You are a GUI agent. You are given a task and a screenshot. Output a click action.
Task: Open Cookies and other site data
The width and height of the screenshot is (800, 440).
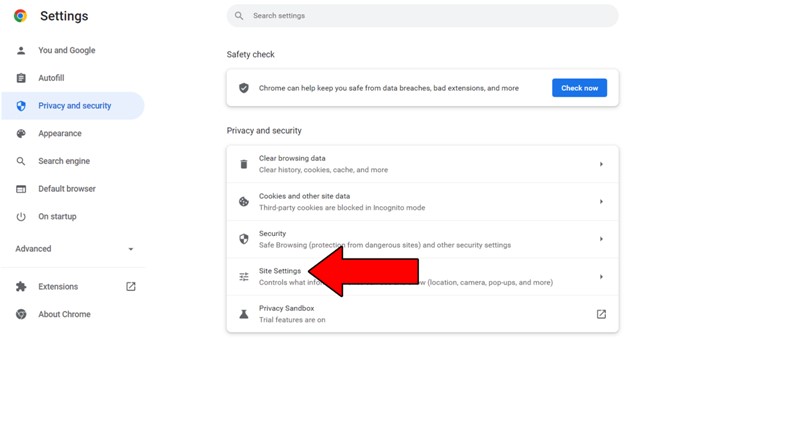[422, 202]
